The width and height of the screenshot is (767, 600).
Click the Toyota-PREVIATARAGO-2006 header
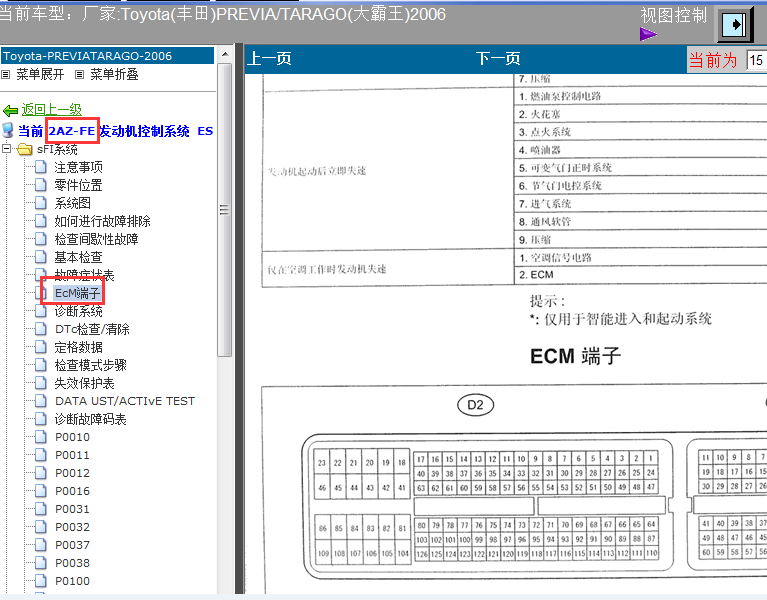[107, 56]
